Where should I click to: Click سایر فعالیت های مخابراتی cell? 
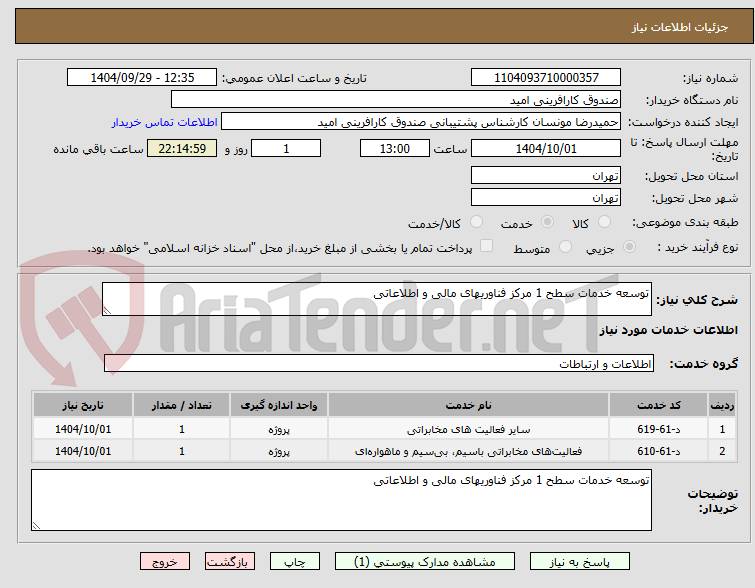pyautogui.click(x=469, y=429)
